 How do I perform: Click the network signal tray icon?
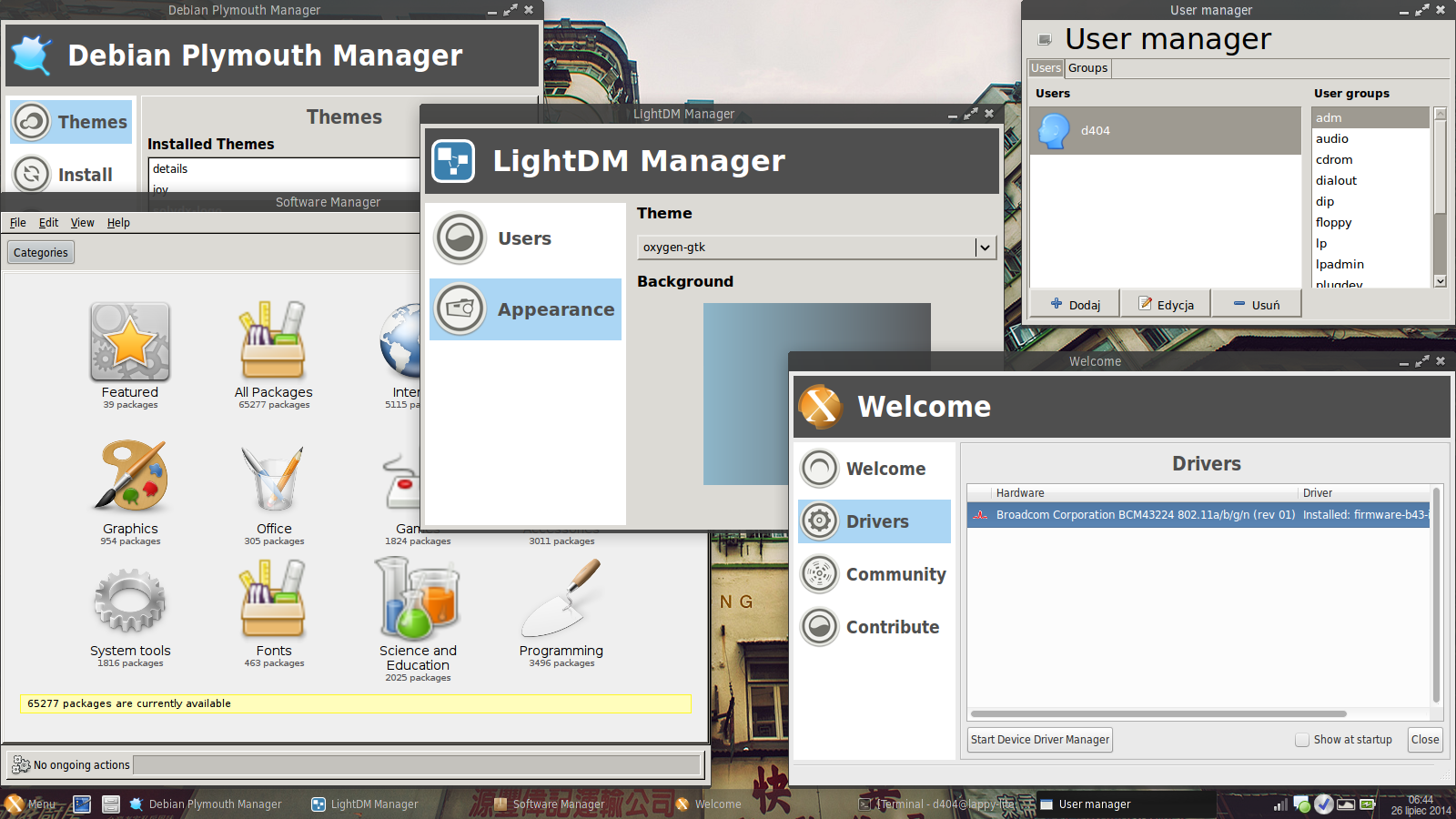pos(1280,804)
